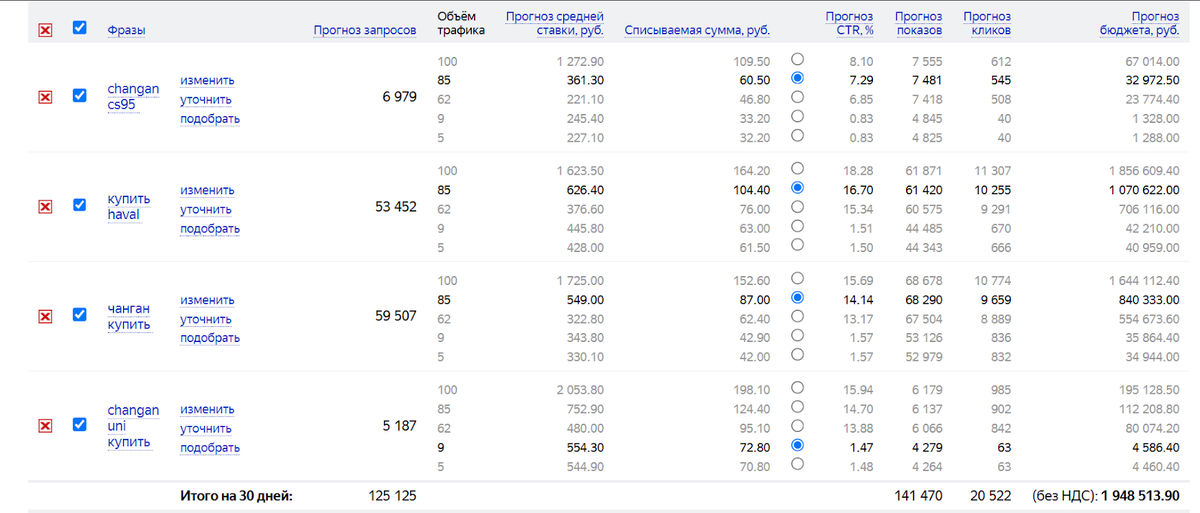Click the 53 452 requests forecast value
The image size is (1200, 513).
[395, 207]
